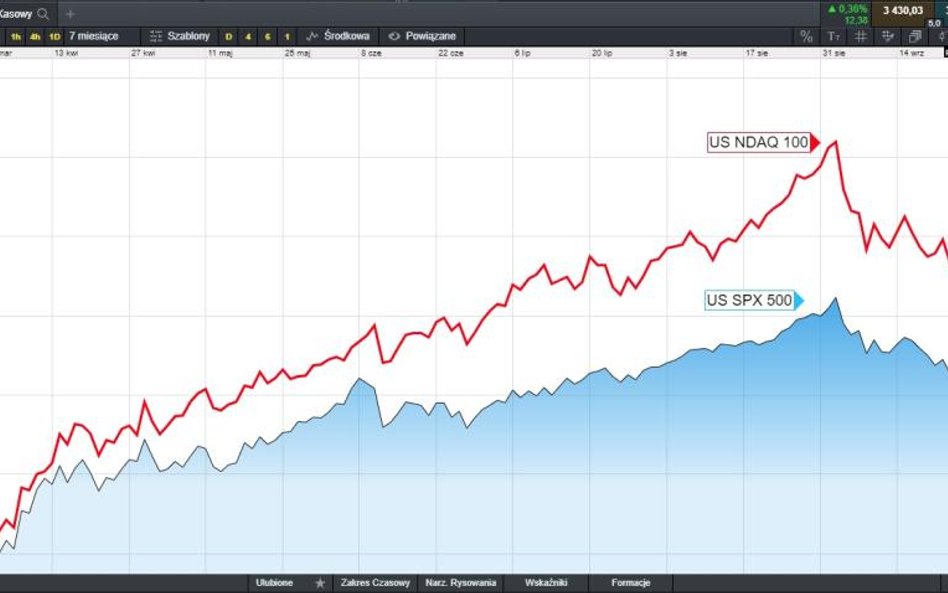Toggle the chart grid icon

(x=861, y=36)
